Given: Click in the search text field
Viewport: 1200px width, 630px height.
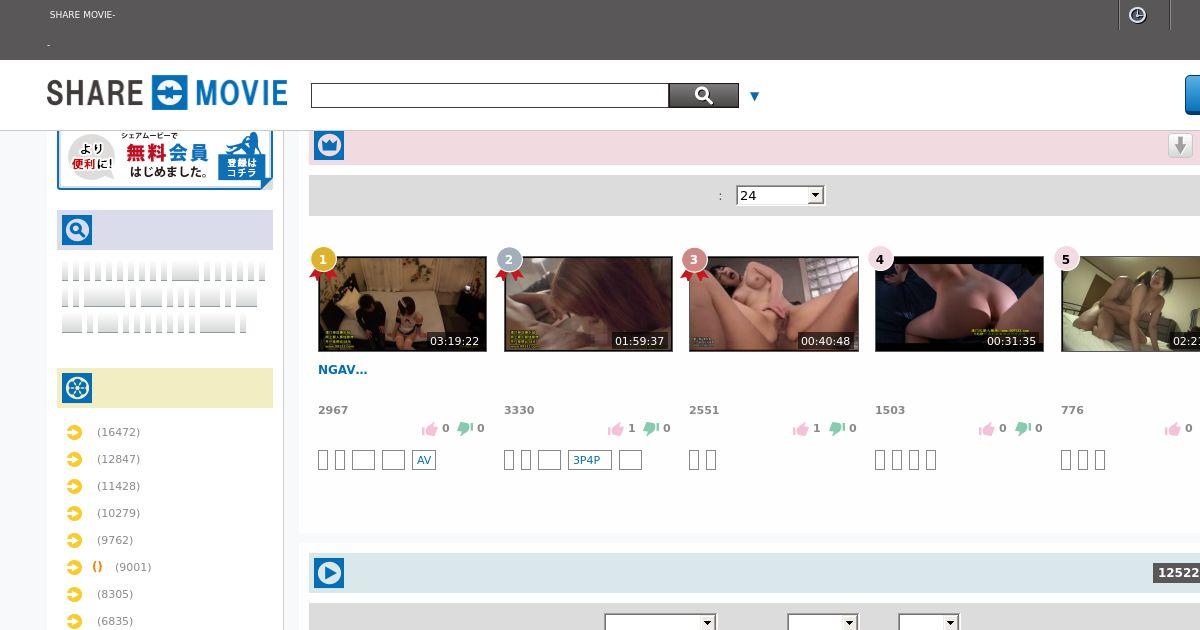Looking at the screenshot, I should pos(490,95).
